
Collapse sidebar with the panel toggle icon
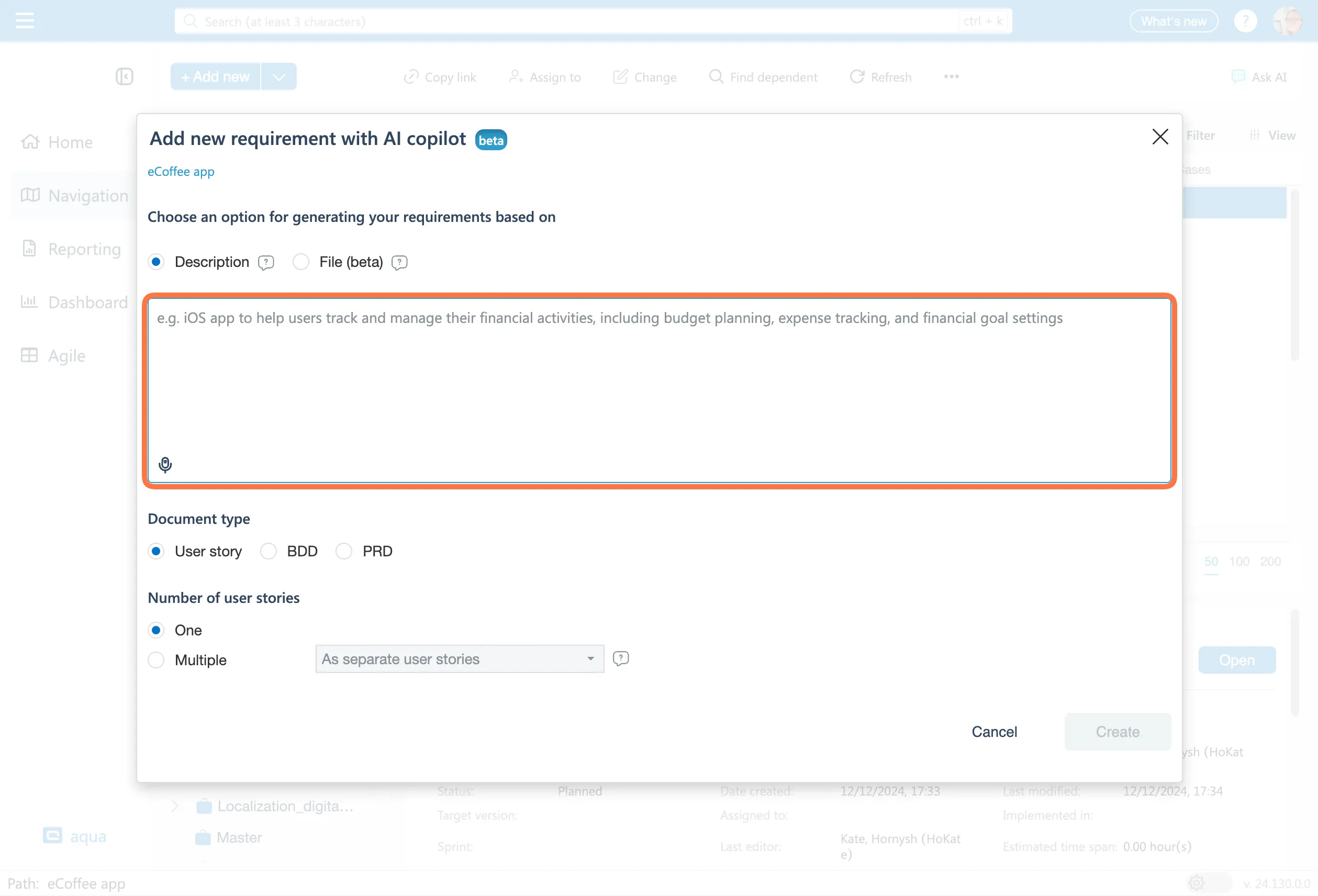pyautogui.click(x=124, y=76)
